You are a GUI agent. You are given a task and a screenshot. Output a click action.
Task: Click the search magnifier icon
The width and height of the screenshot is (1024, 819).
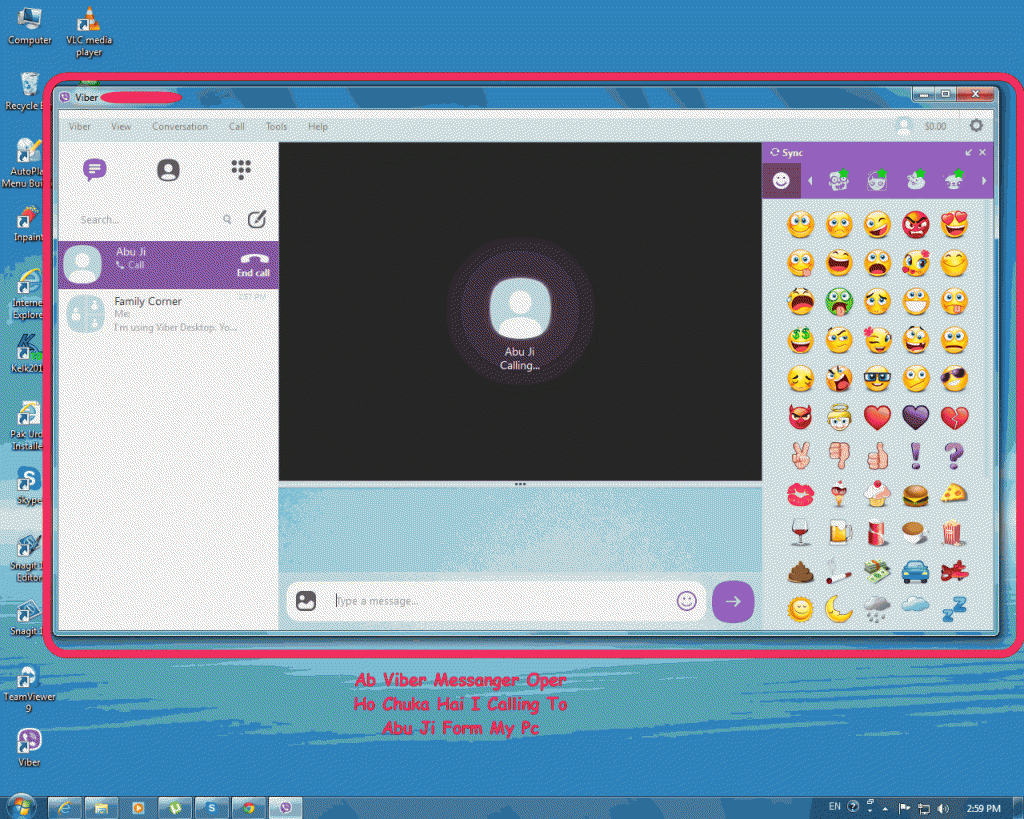(227, 219)
